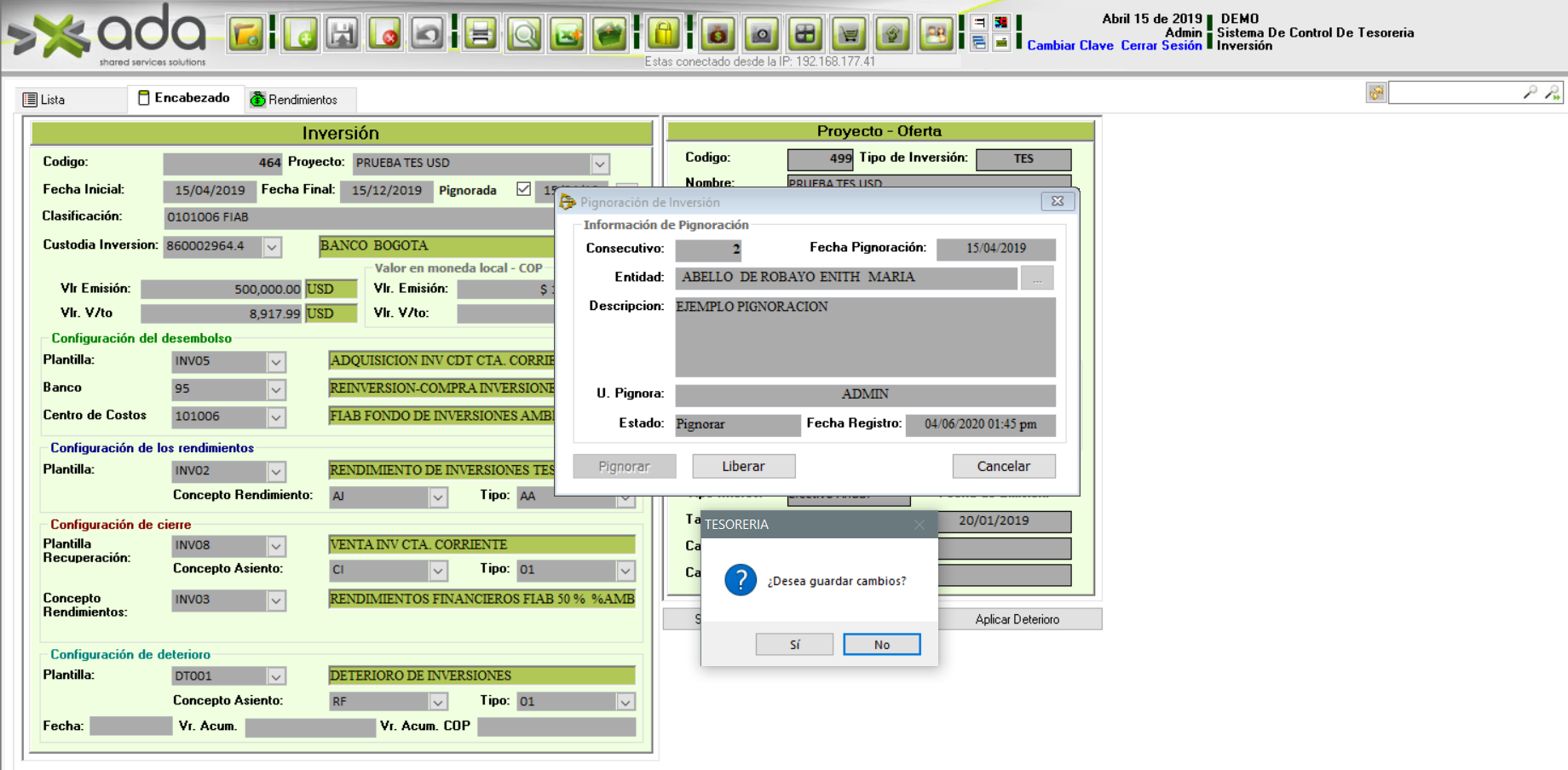Screen dimensions: 1568x770
Task: Click the padlock icon in toolbar
Action: click(664, 35)
